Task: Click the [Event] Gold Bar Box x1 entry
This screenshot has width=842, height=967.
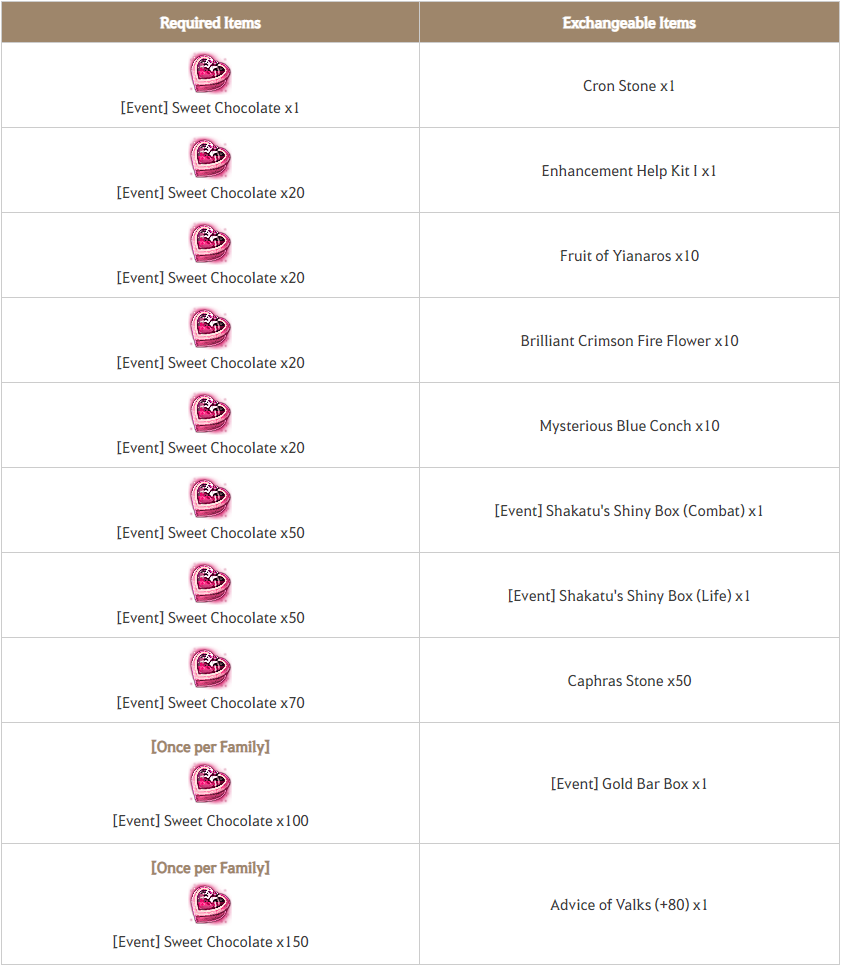Action: pos(629,784)
